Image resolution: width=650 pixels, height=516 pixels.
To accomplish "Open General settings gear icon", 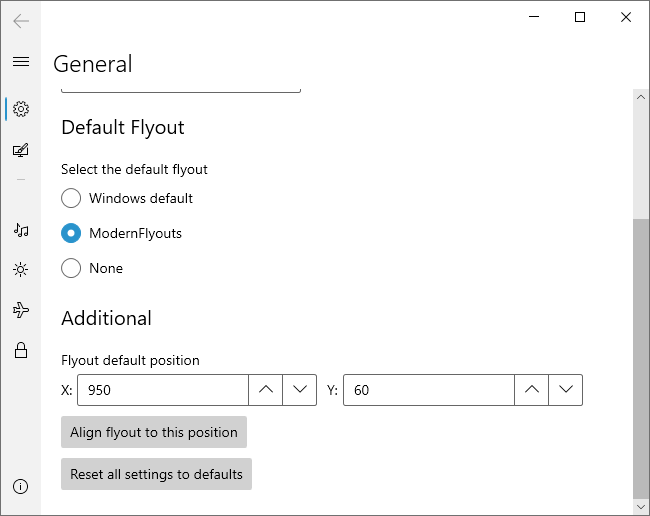I will pyautogui.click(x=21, y=109).
